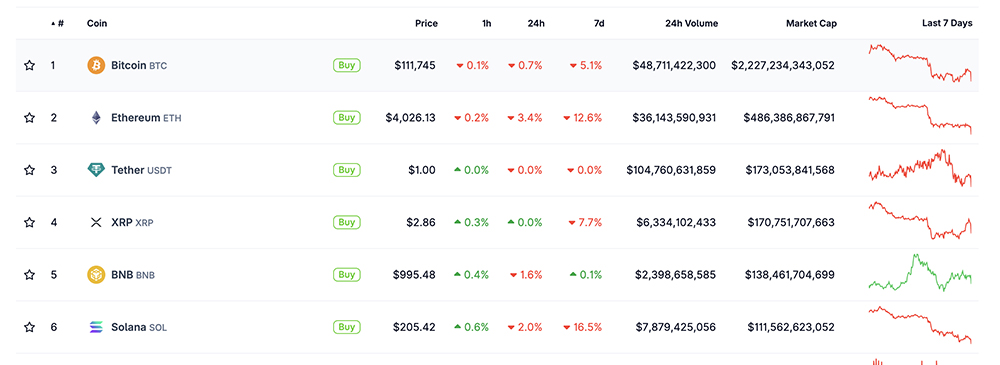Screen dimensions: 1000x365
Task: Click the Bitcoin coin logo icon
Action: click(96, 65)
